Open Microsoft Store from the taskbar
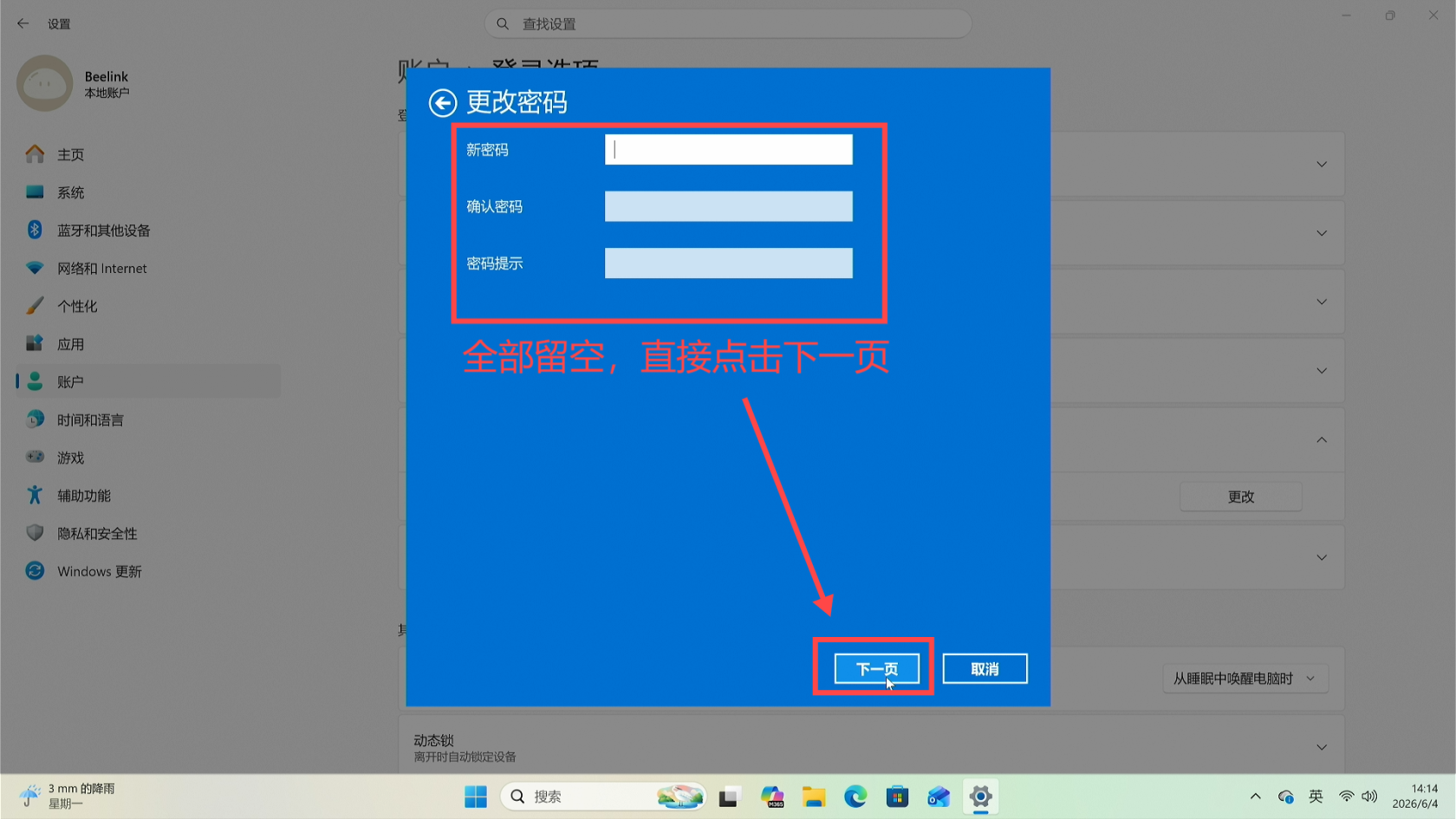Screen dimensions: 1456x819 pos(897,796)
